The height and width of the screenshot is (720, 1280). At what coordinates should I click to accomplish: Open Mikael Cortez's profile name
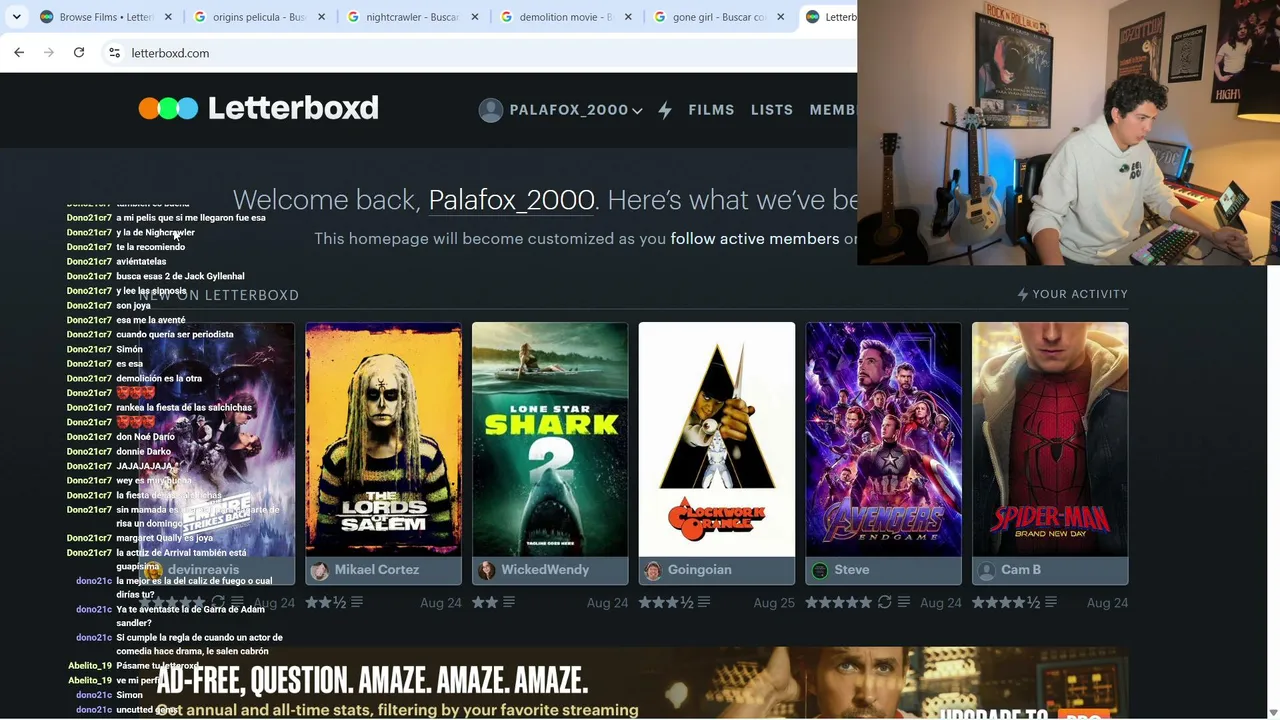coord(377,570)
